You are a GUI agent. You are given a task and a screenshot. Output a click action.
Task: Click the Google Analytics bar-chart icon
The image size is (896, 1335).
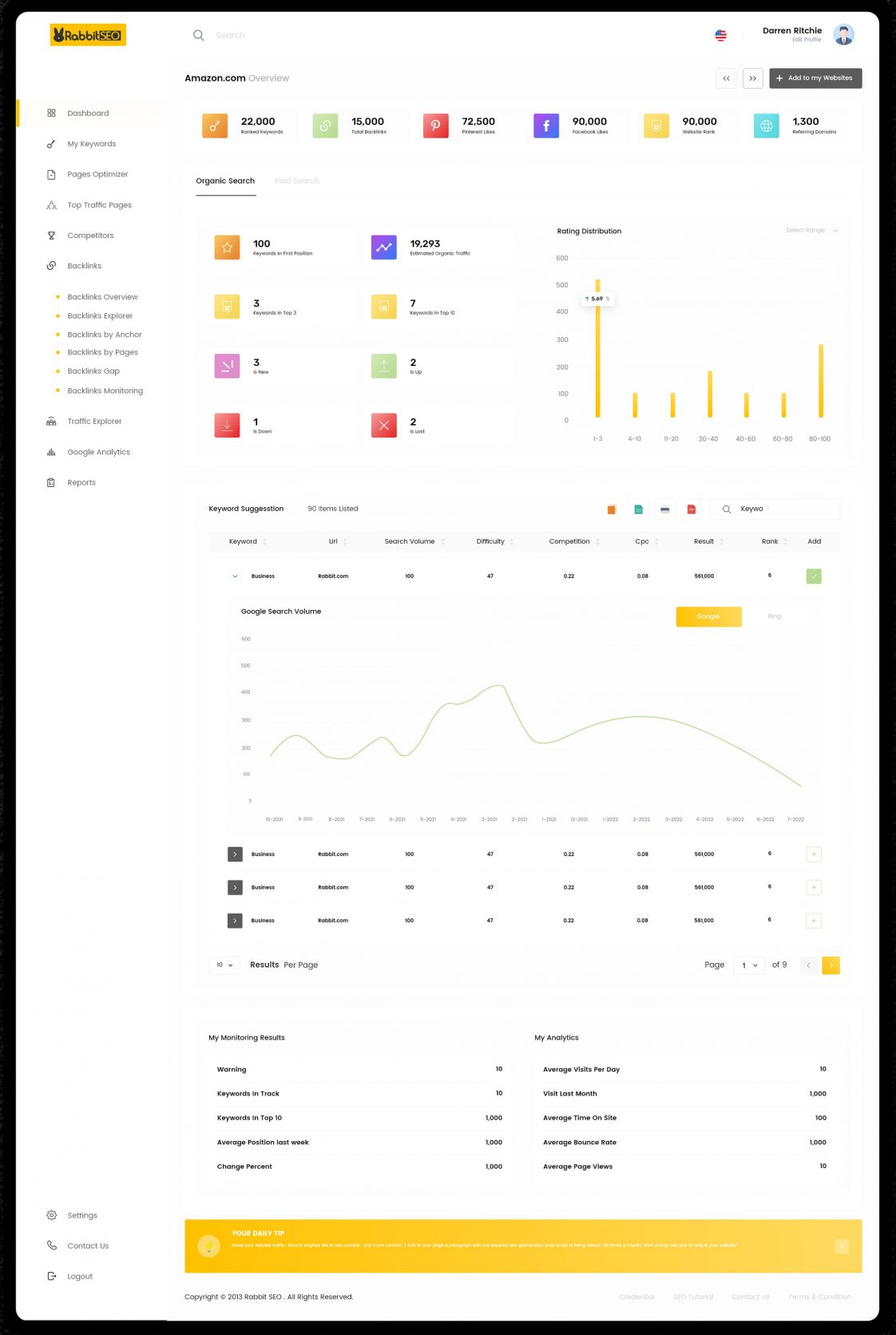pos(51,452)
